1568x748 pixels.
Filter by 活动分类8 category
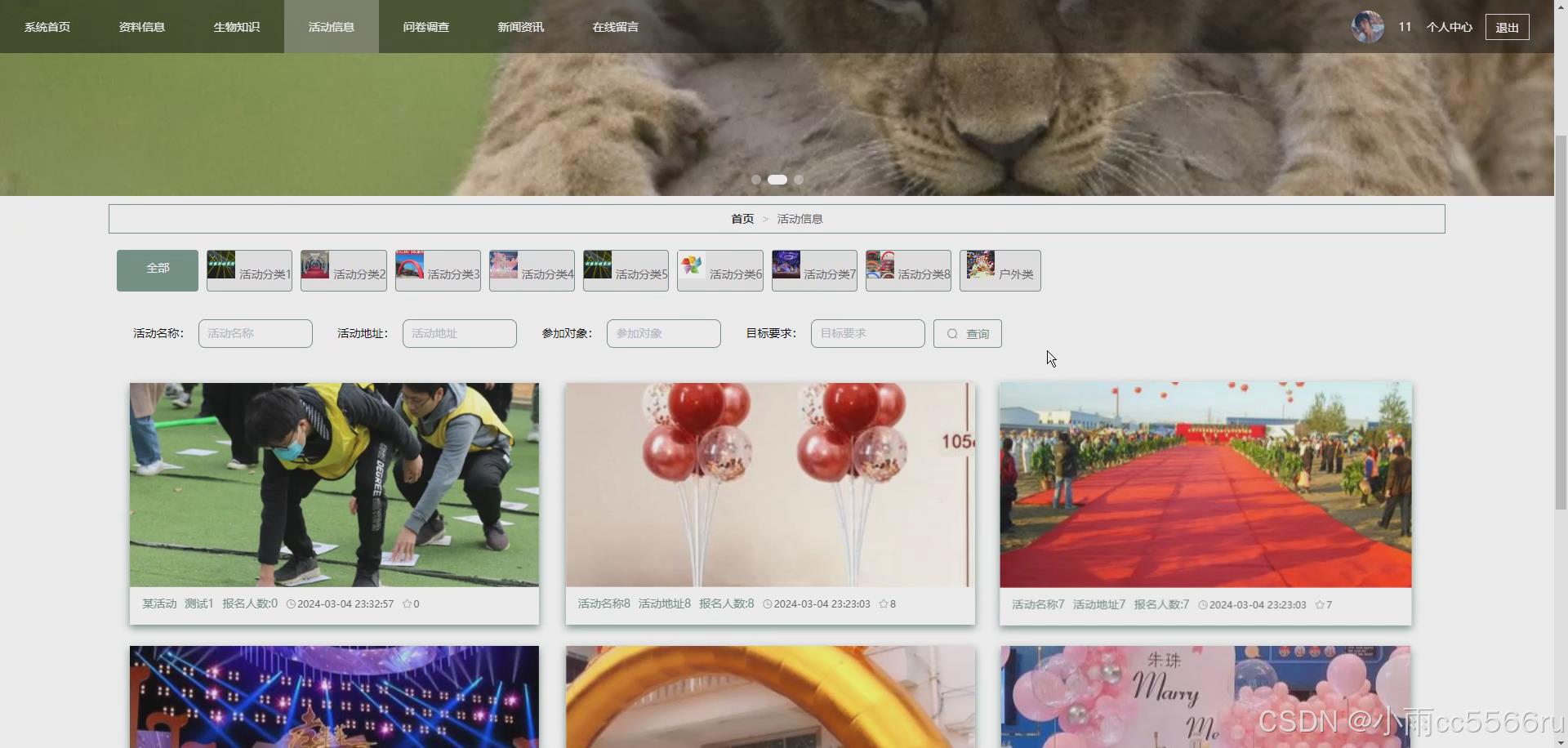click(x=908, y=270)
